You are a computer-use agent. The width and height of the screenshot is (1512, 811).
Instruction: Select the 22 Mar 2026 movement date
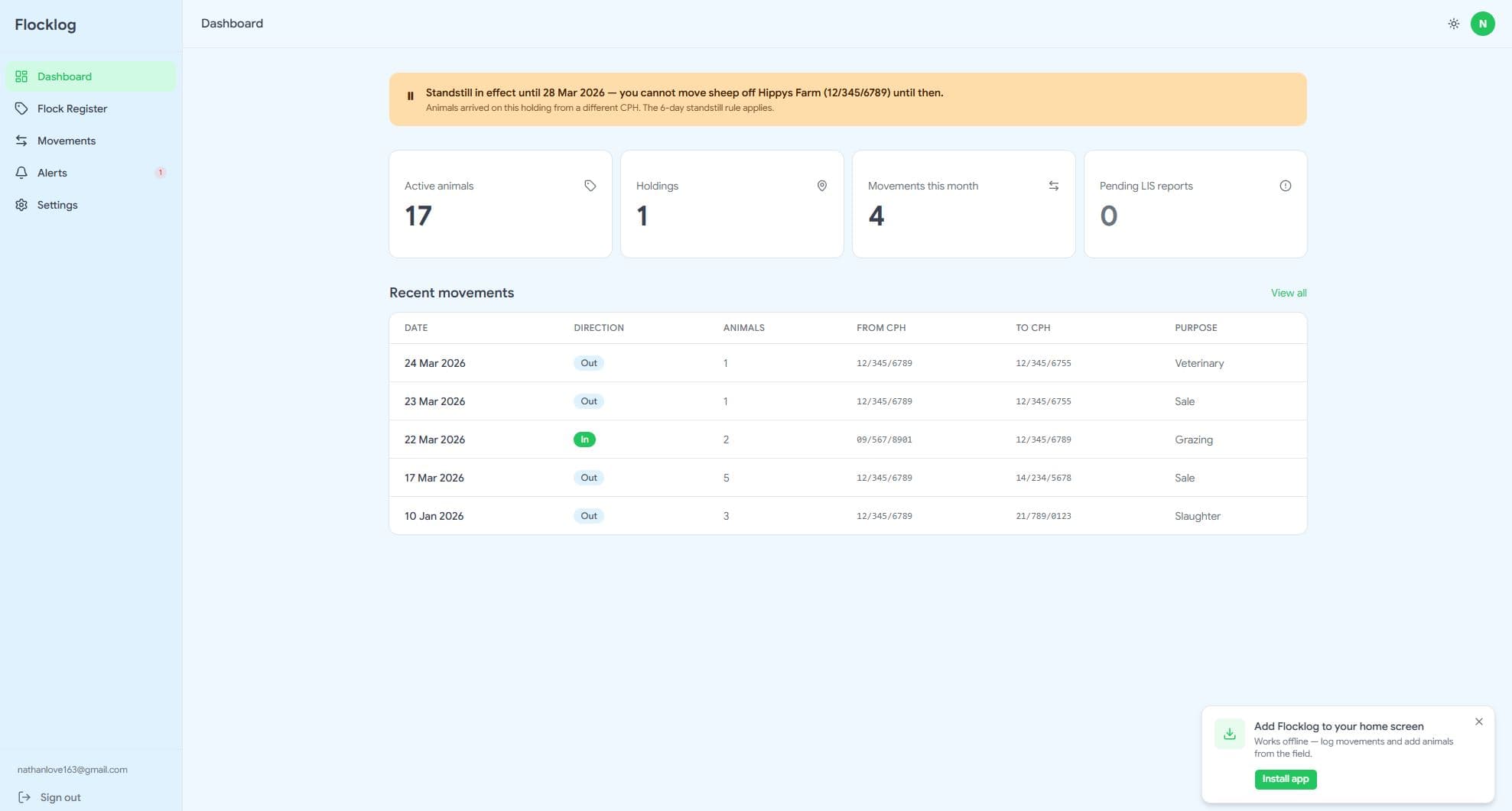pos(435,440)
